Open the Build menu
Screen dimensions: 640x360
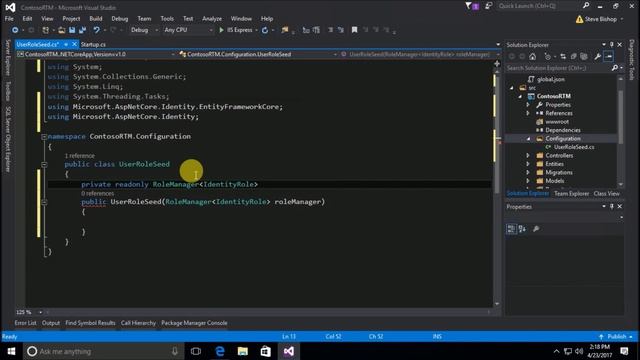tap(96, 19)
